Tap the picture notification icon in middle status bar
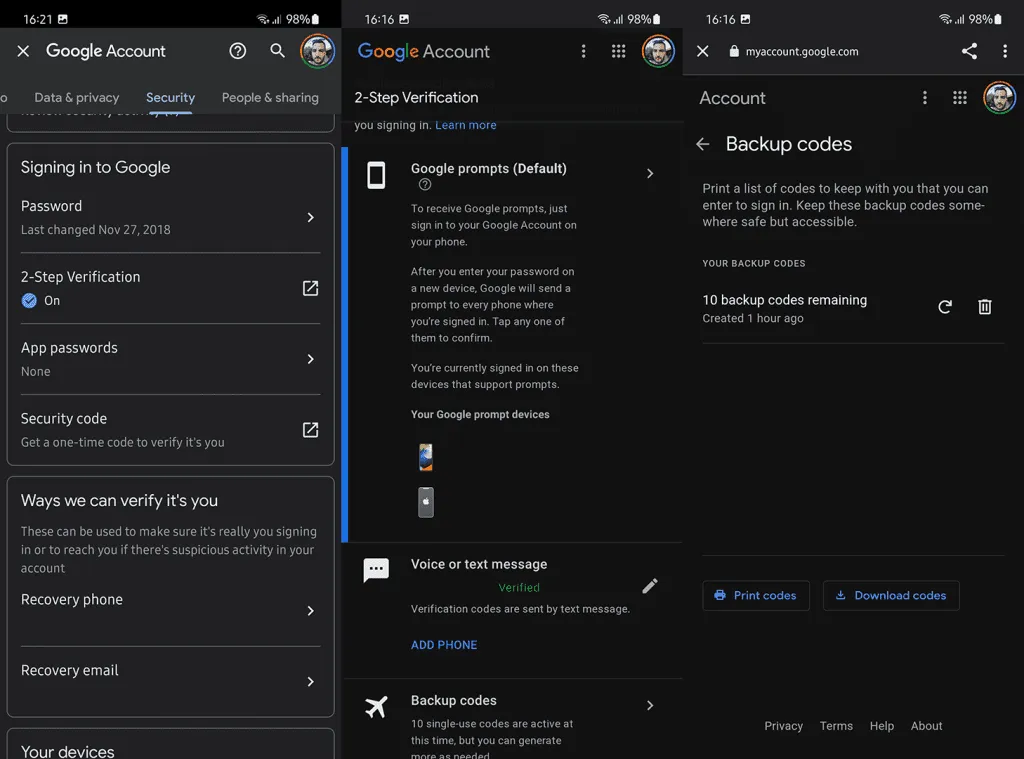Viewport: 1024px width, 759px height. click(x=404, y=19)
